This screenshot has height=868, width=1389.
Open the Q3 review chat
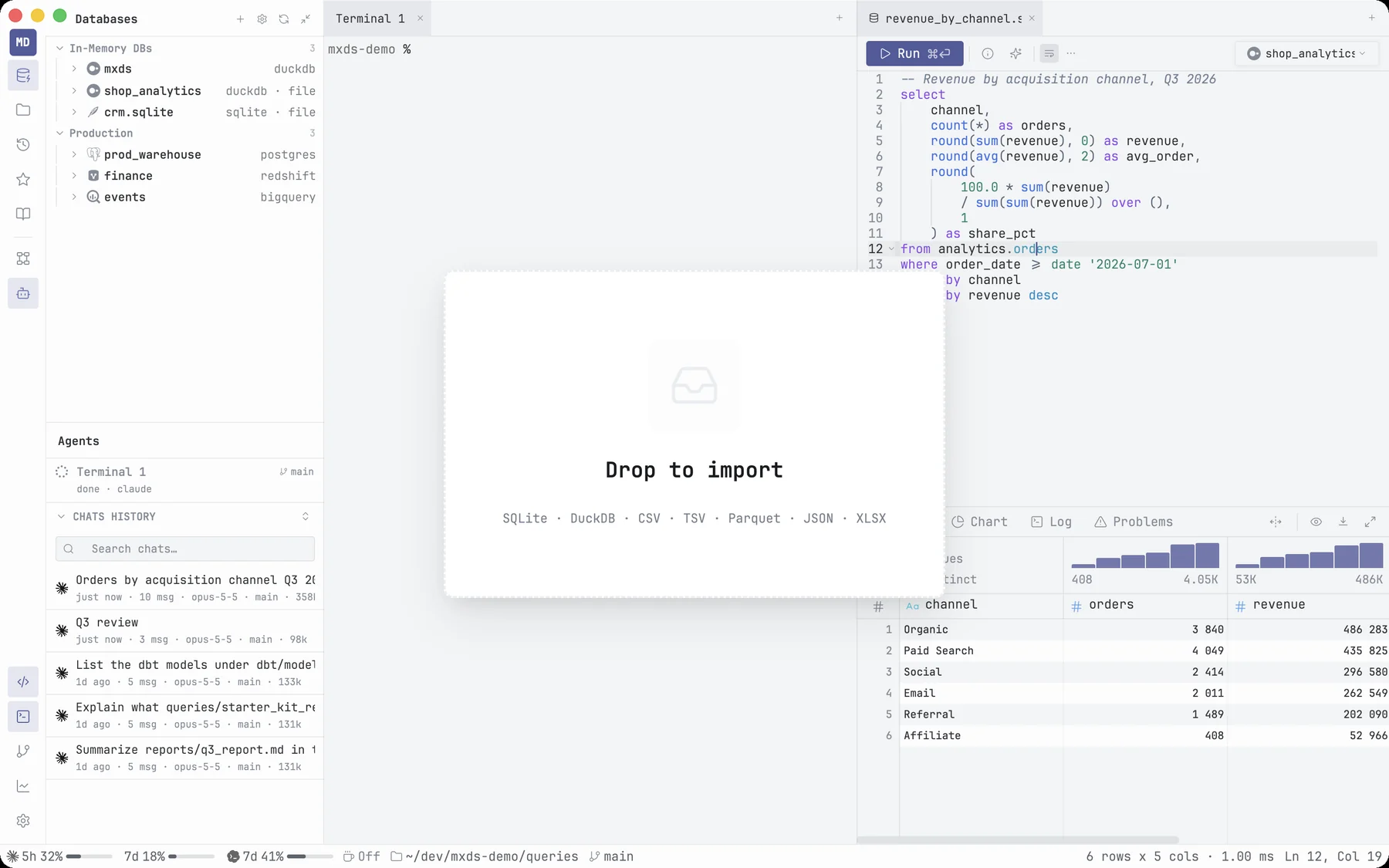point(184,630)
